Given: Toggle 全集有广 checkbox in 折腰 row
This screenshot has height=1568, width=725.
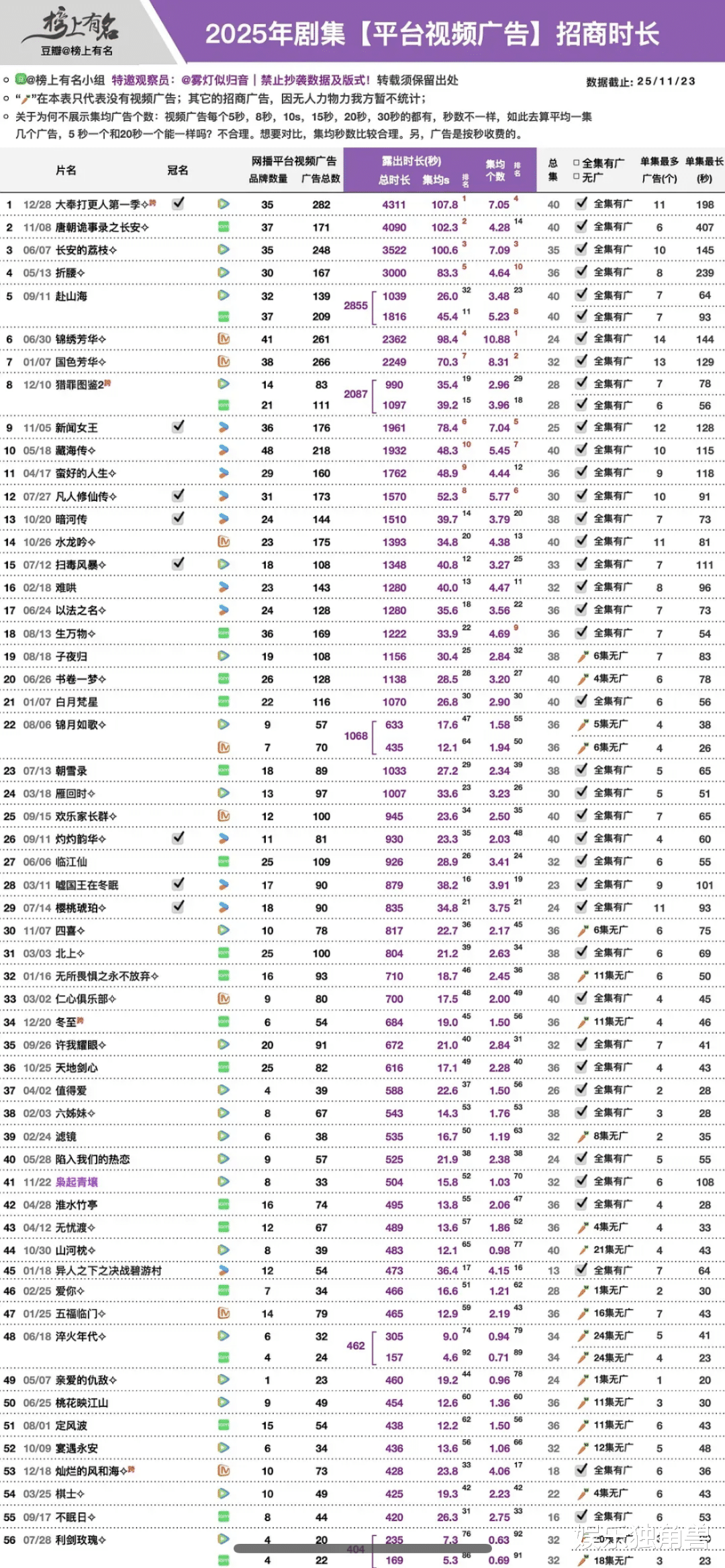Looking at the screenshot, I should tap(581, 271).
